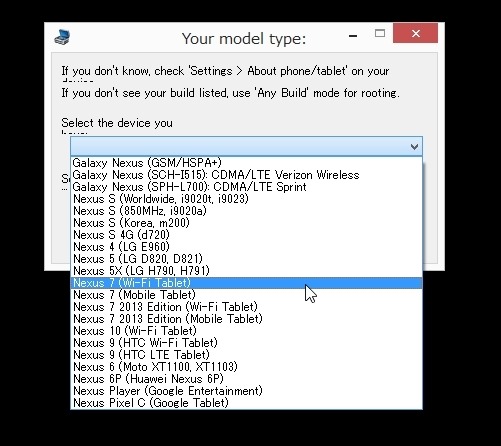This screenshot has height=446, width=501.
Task: Select Nexus S (Worldwide, i9020t, i9023)
Action: [x=246, y=199]
